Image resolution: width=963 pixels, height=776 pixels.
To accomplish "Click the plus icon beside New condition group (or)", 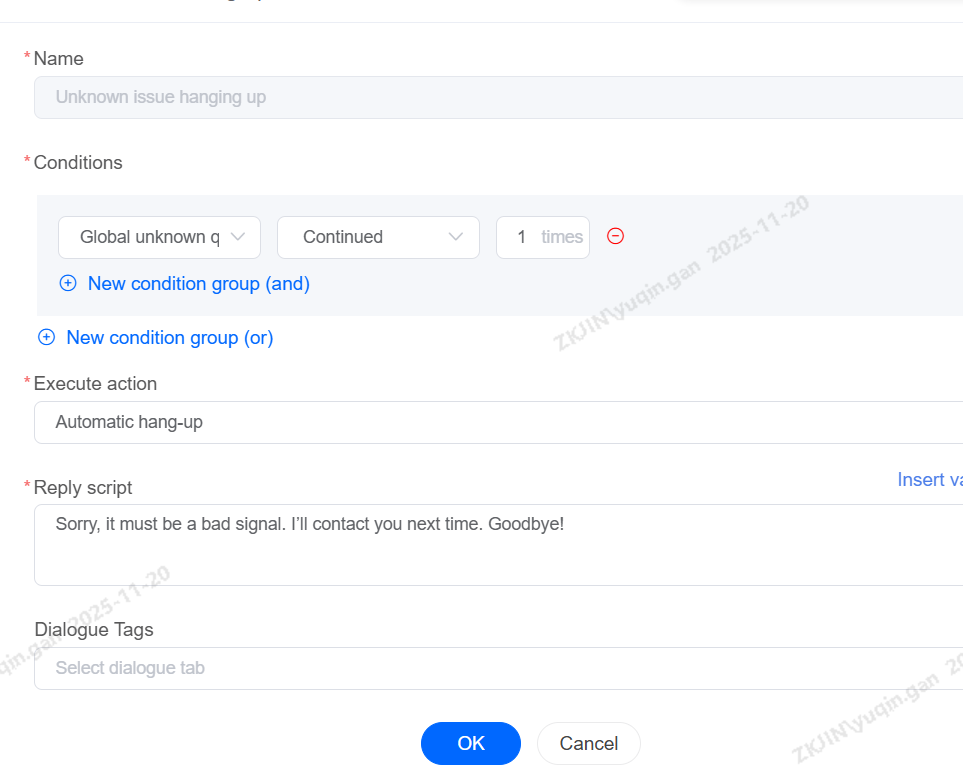I will pos(46,338).
